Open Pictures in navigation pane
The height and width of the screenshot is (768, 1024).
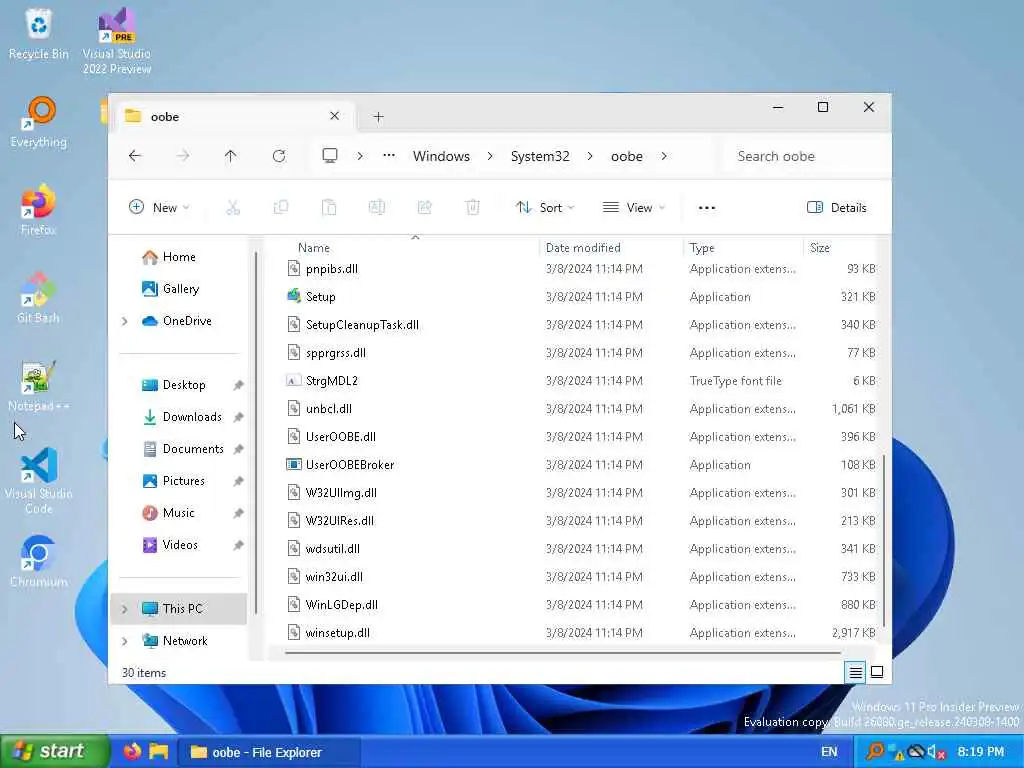pyautogui.click(x=173, y=481)
